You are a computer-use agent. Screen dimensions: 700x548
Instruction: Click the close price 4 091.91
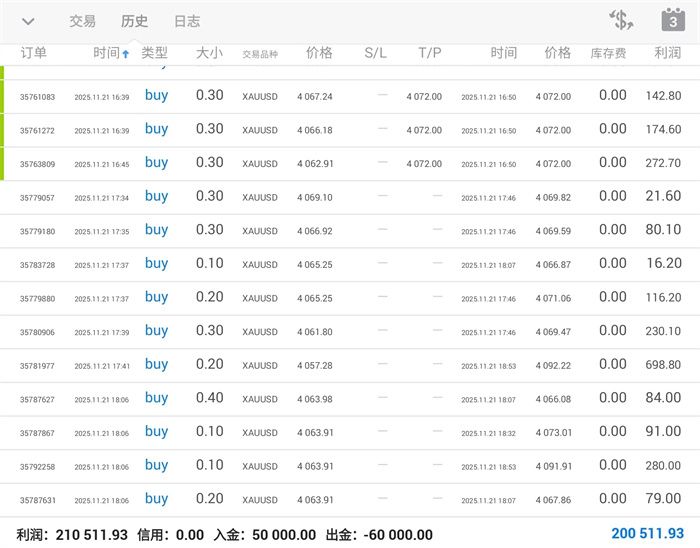coord(553,466)
